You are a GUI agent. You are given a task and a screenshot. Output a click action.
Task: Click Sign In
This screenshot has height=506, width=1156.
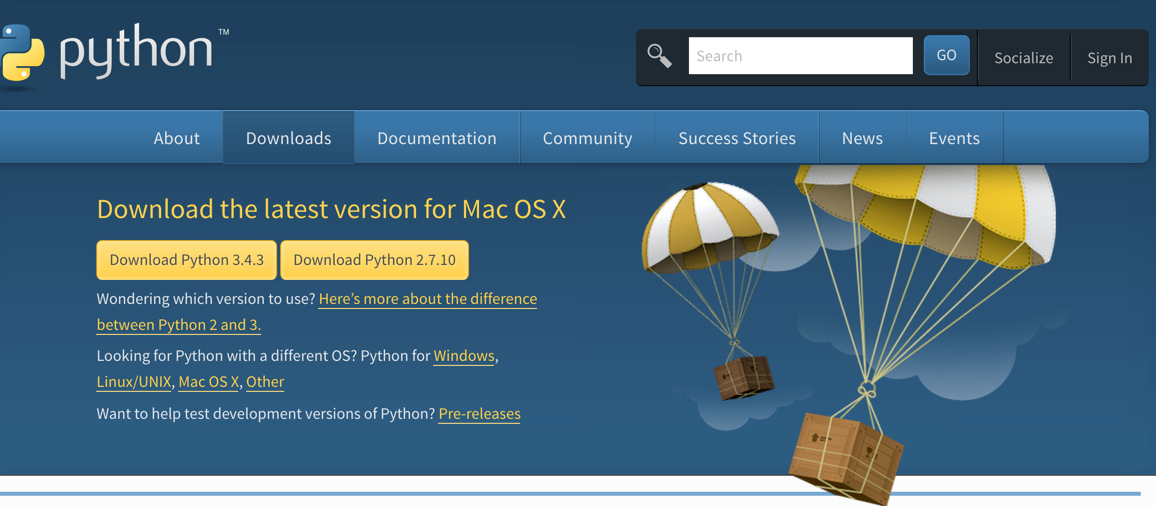pos(1110,58)
